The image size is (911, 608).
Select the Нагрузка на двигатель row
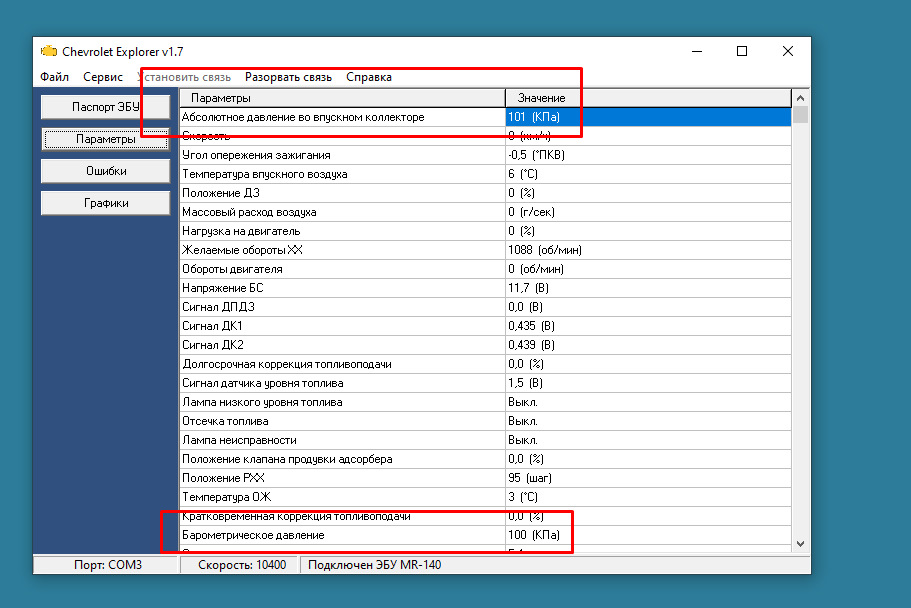tap(485, 231)
